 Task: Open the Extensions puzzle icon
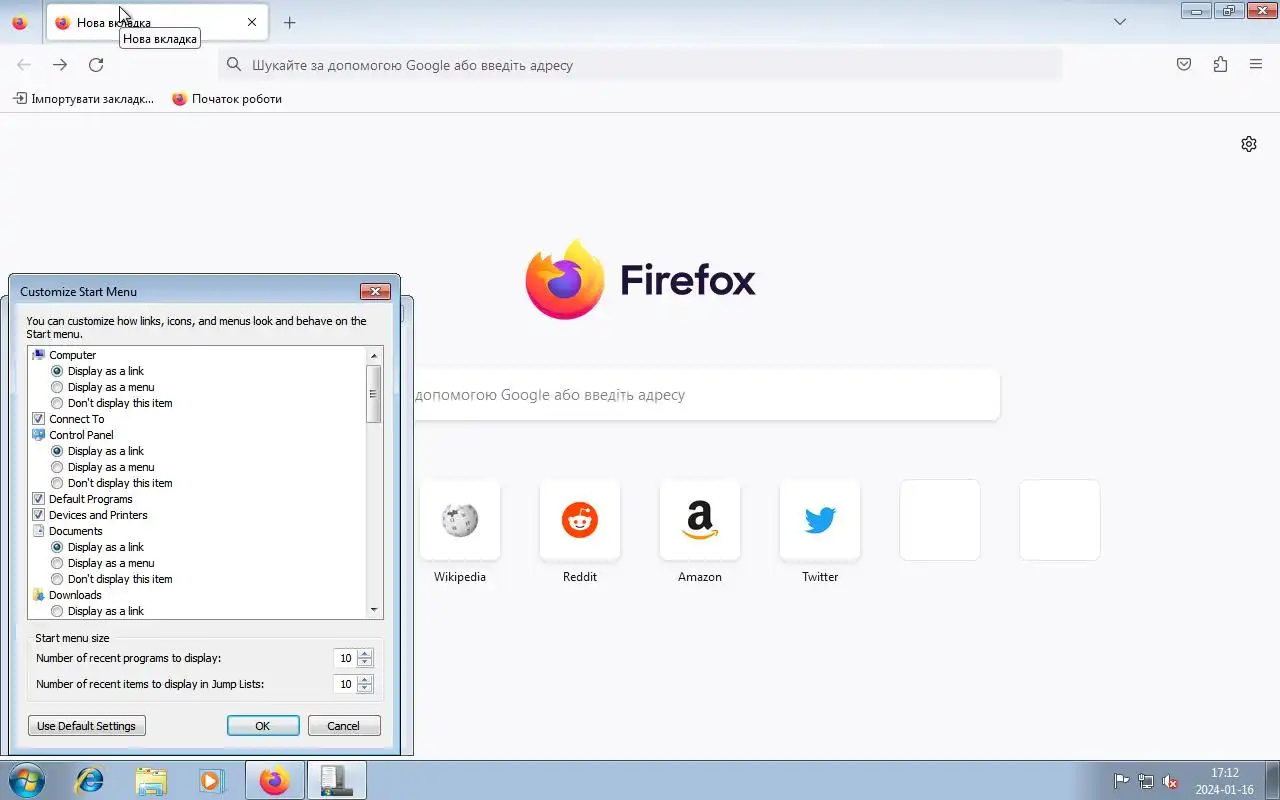1220,65
